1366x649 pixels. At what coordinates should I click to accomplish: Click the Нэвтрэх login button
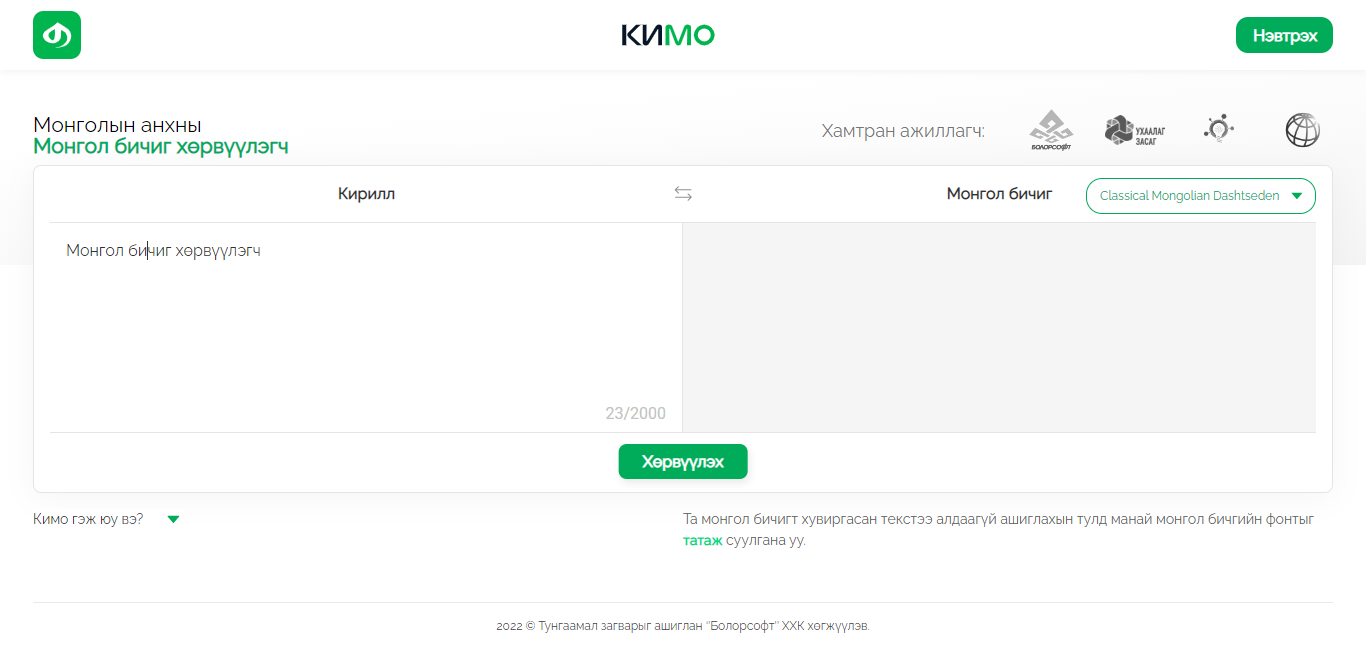(1284, 34)
